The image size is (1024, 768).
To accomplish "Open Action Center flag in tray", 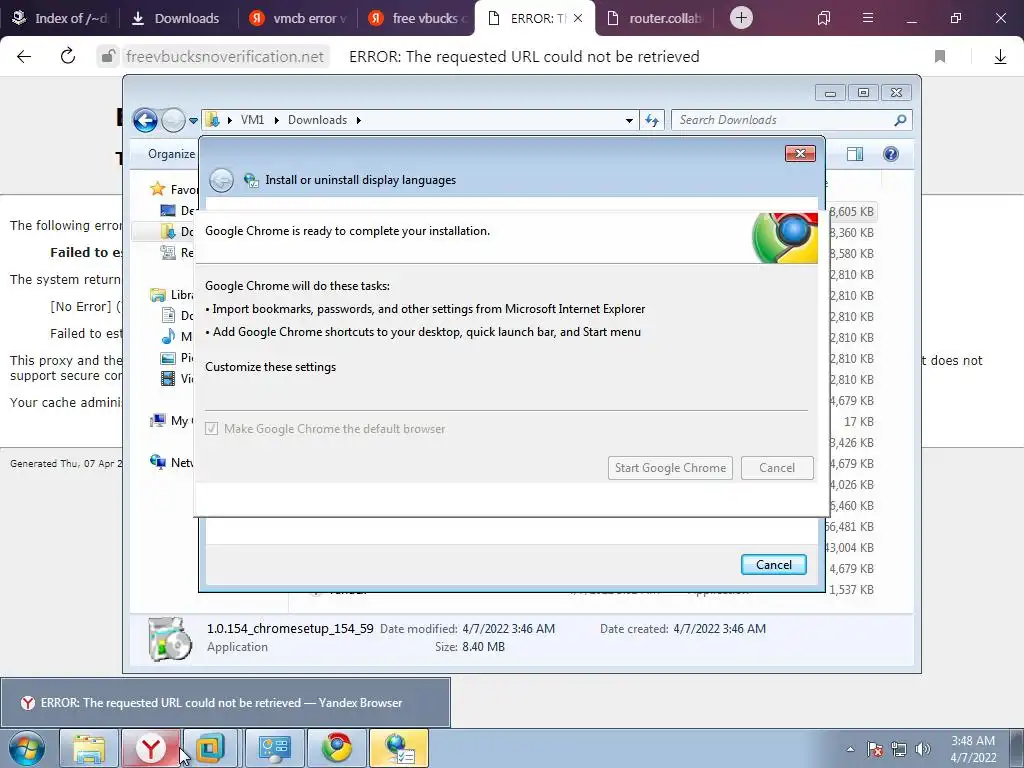I will [x=875, y=749].
